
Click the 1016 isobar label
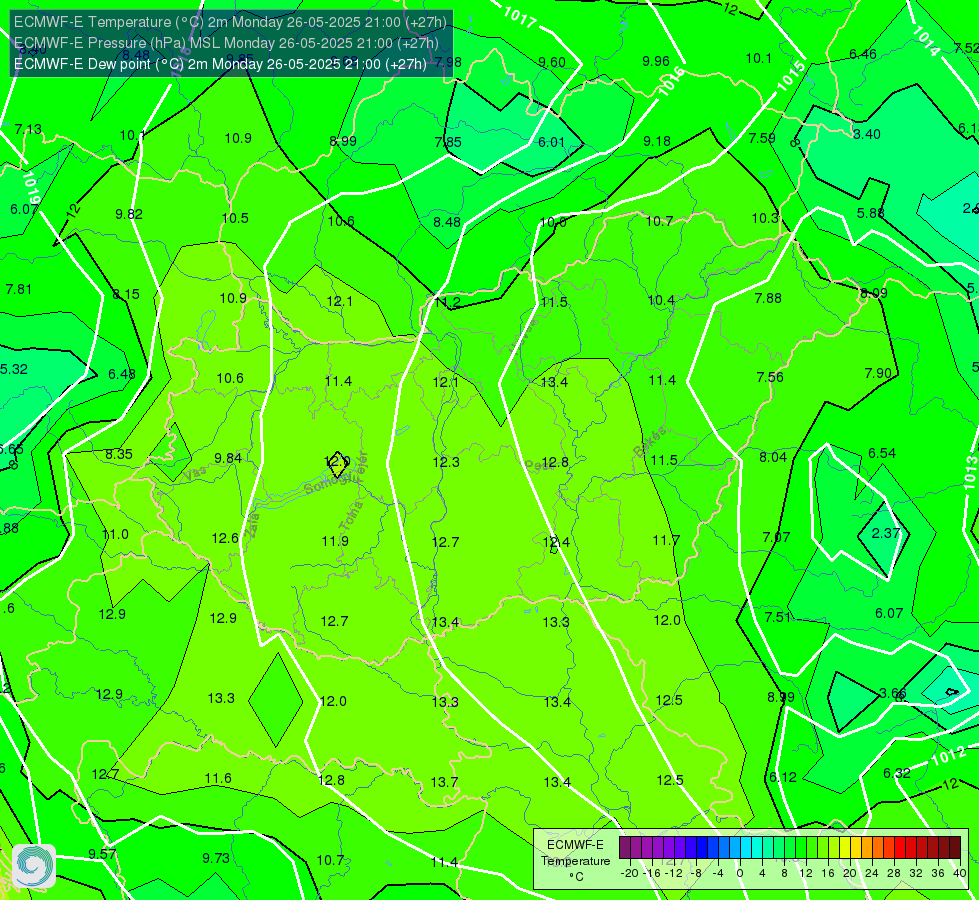click(x=671, y=82)
